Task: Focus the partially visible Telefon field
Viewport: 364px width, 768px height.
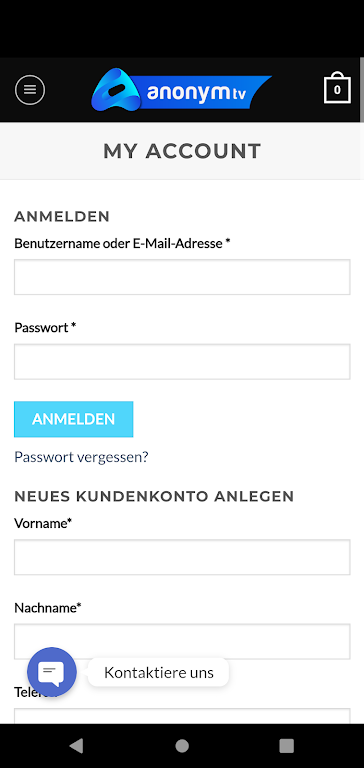Action: point(182,716)
